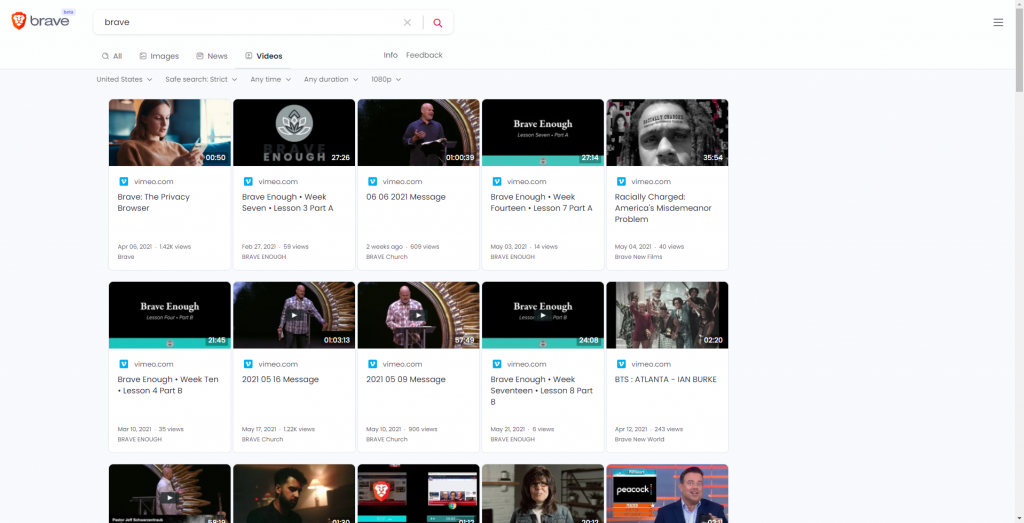Viewport: 1024px width, 523px height.
Task: Open the Feedback link
Action: point(424,55)
